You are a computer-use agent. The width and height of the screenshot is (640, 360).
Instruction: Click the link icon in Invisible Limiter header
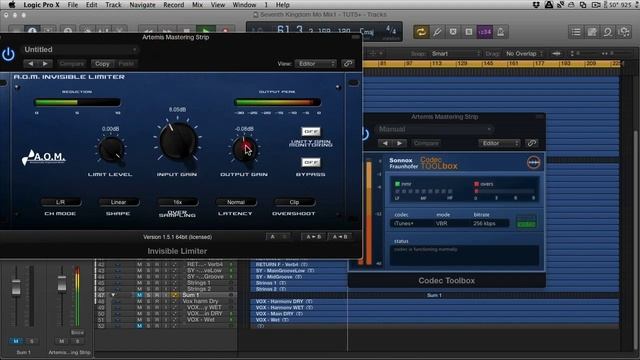point(348,64)
